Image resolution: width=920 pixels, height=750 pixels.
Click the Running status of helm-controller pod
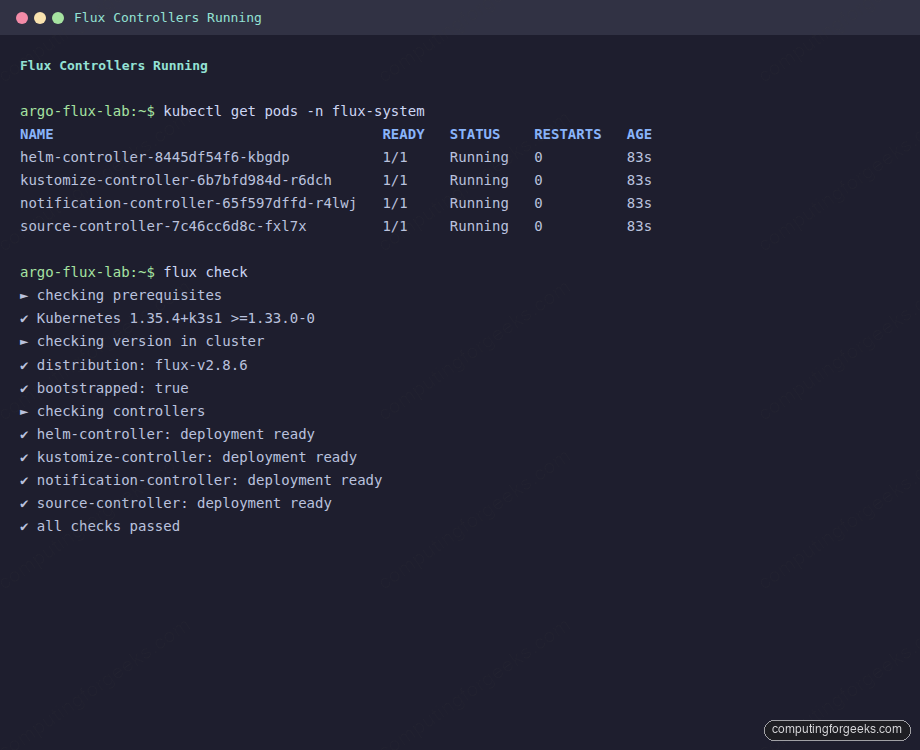point(479,157)
